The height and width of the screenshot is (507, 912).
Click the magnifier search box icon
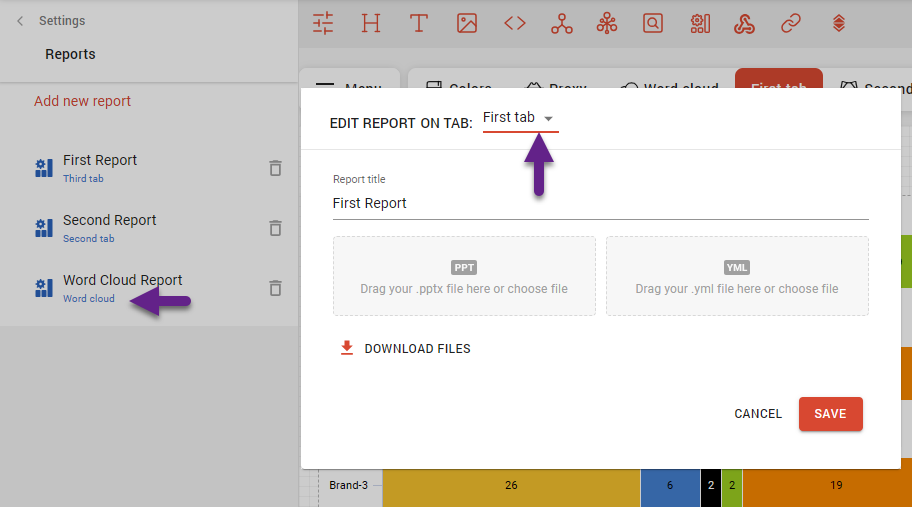[653, 23]
